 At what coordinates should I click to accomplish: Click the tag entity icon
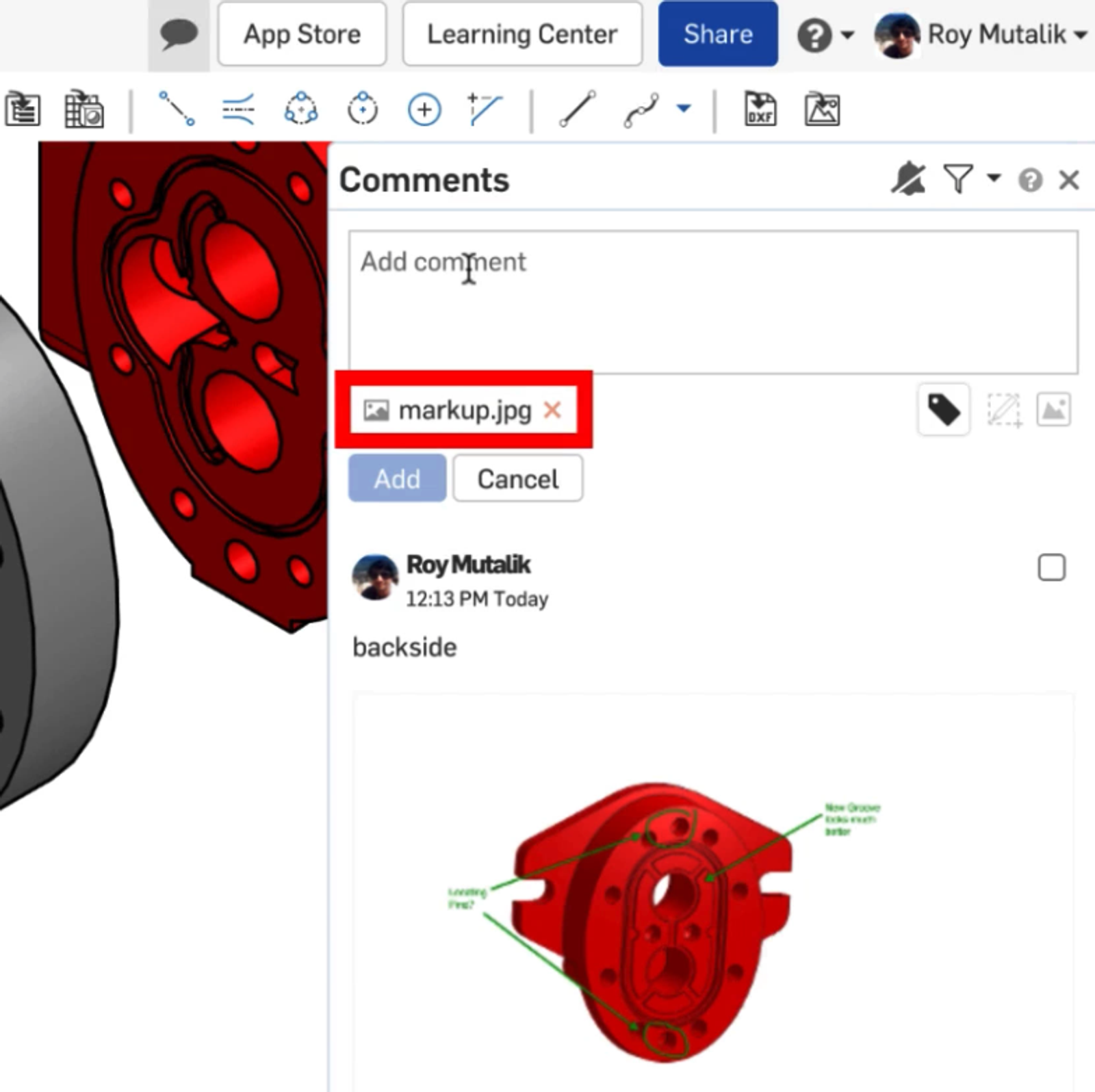coord(943,411)
